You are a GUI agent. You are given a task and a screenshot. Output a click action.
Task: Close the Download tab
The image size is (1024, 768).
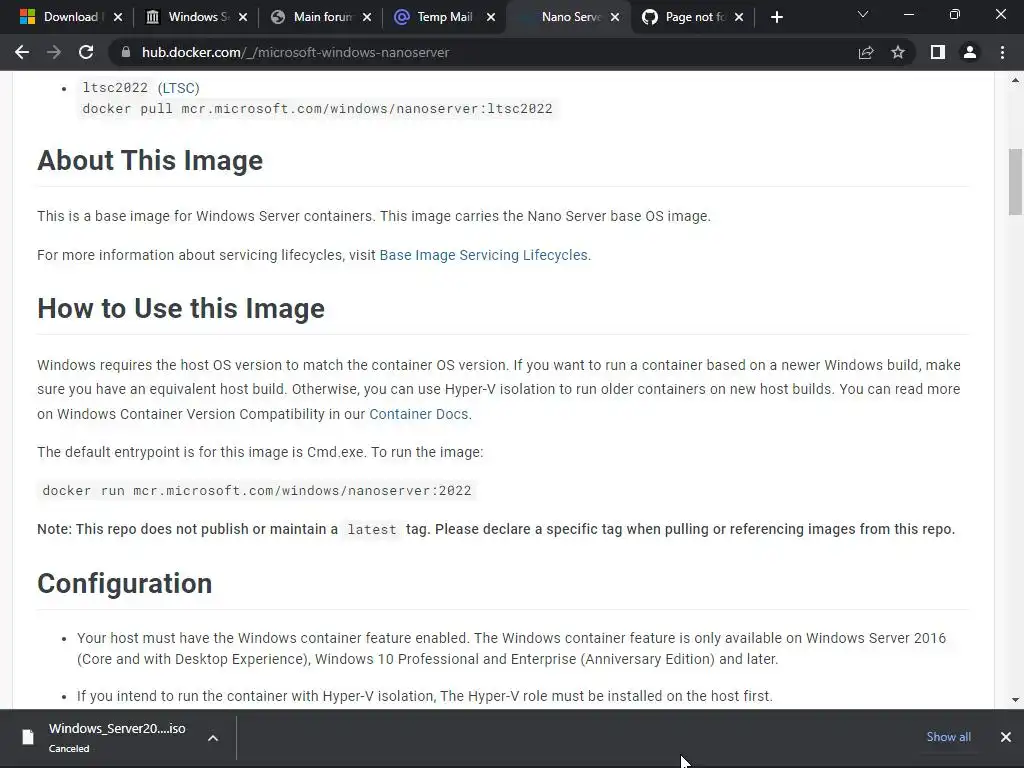tap(118, 17)
